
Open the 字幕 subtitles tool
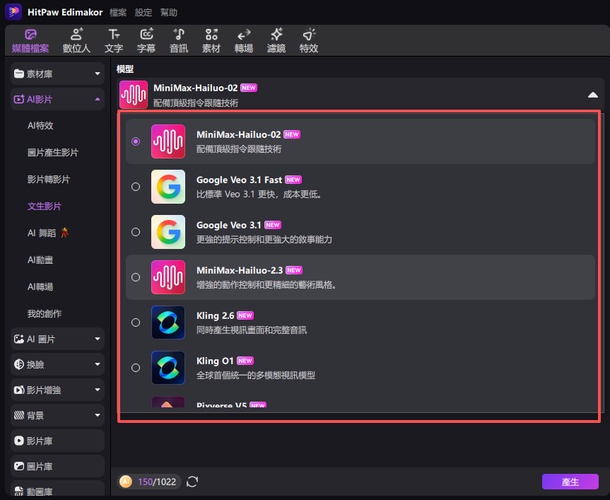point(146,40)
